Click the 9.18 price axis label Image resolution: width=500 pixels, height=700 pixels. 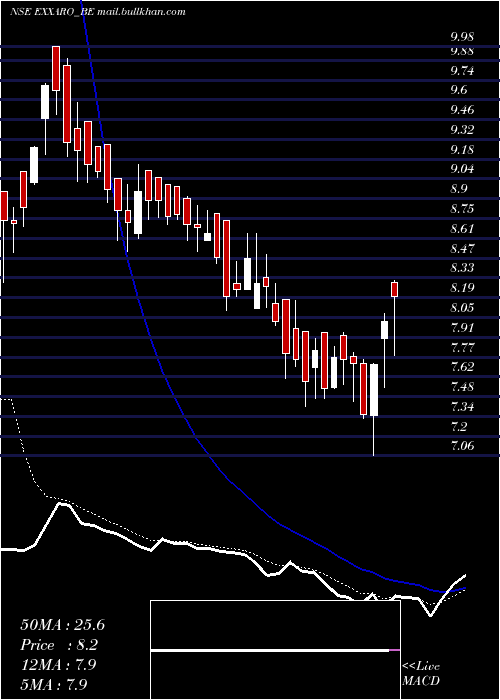462,150
